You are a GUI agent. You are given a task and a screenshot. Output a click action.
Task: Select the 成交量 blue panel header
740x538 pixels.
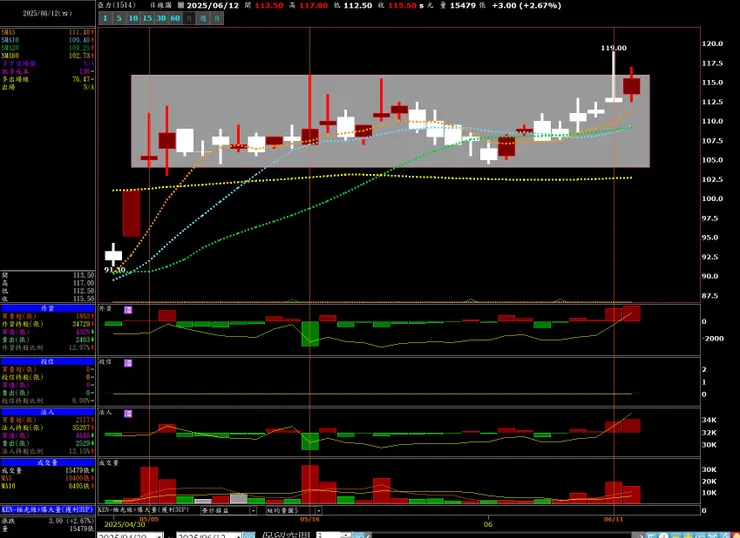[48, 462]
